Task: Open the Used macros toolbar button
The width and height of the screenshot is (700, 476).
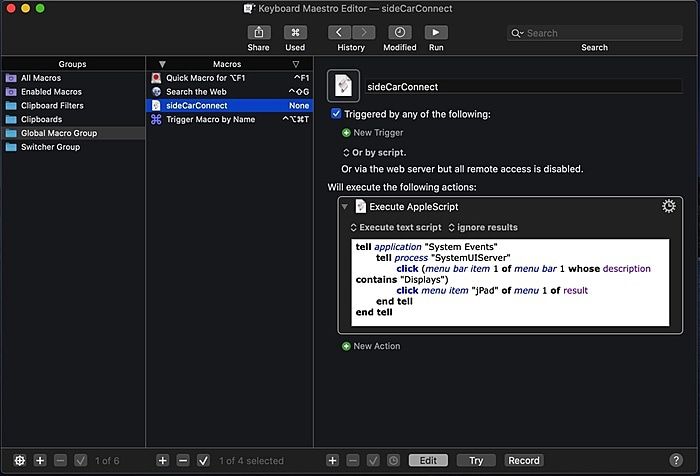Action: point(295,33)
